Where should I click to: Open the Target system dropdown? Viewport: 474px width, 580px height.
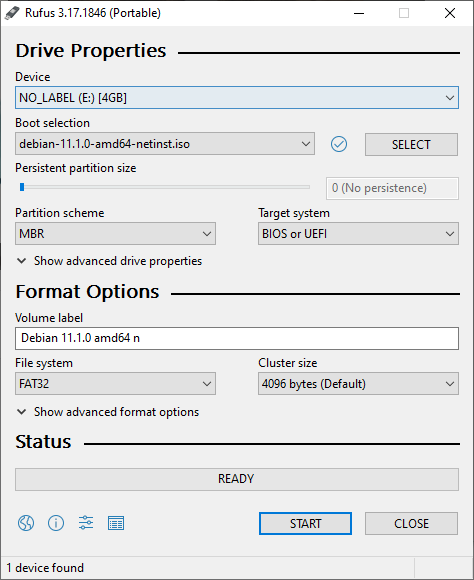358,234
